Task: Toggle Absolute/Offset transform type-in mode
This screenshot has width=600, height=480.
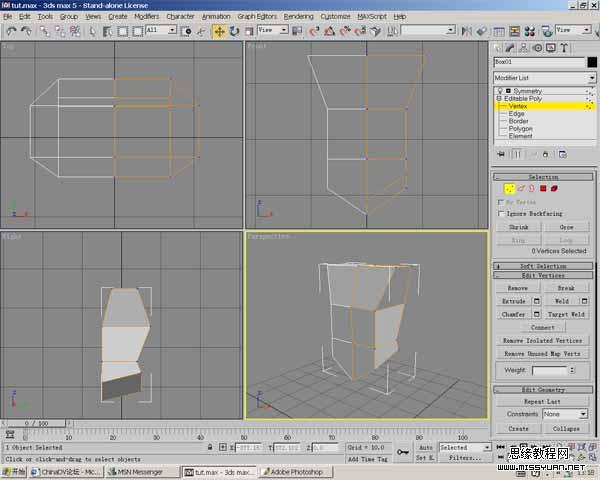Action: coord(223,447)
